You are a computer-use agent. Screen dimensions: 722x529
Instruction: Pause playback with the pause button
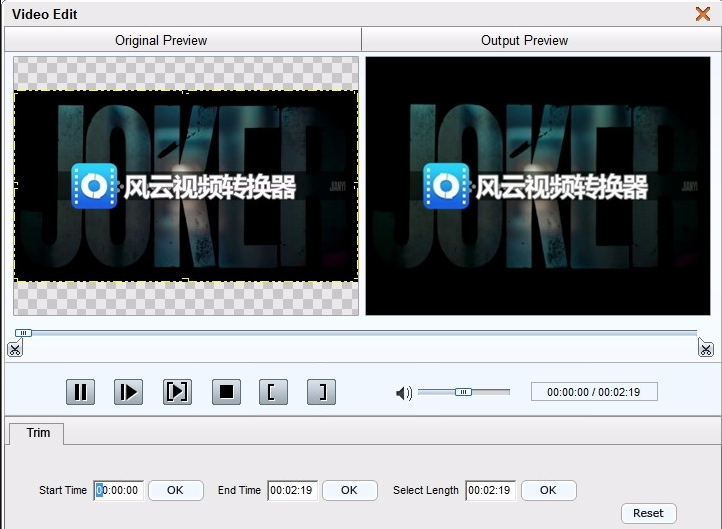pyautogui.click(x=81, y=392)
